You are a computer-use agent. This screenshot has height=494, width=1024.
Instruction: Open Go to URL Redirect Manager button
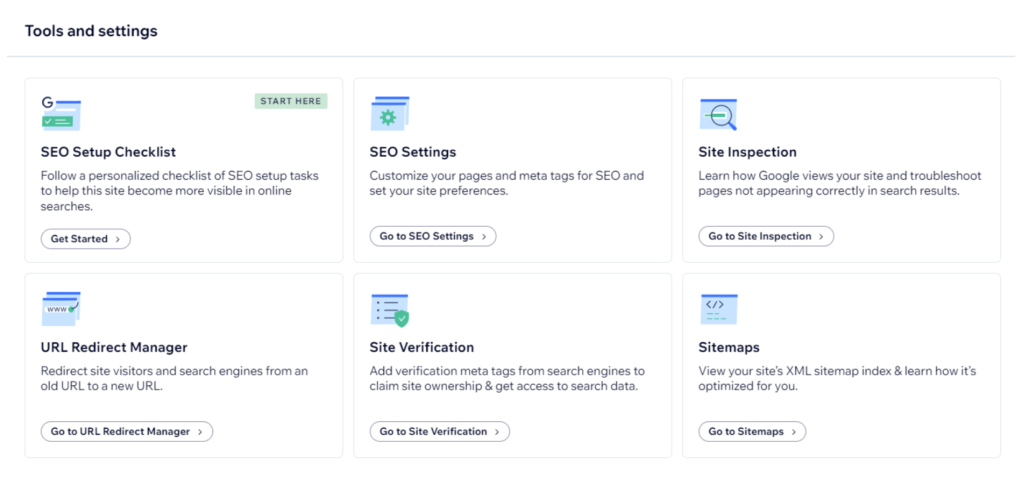[127, 431]
